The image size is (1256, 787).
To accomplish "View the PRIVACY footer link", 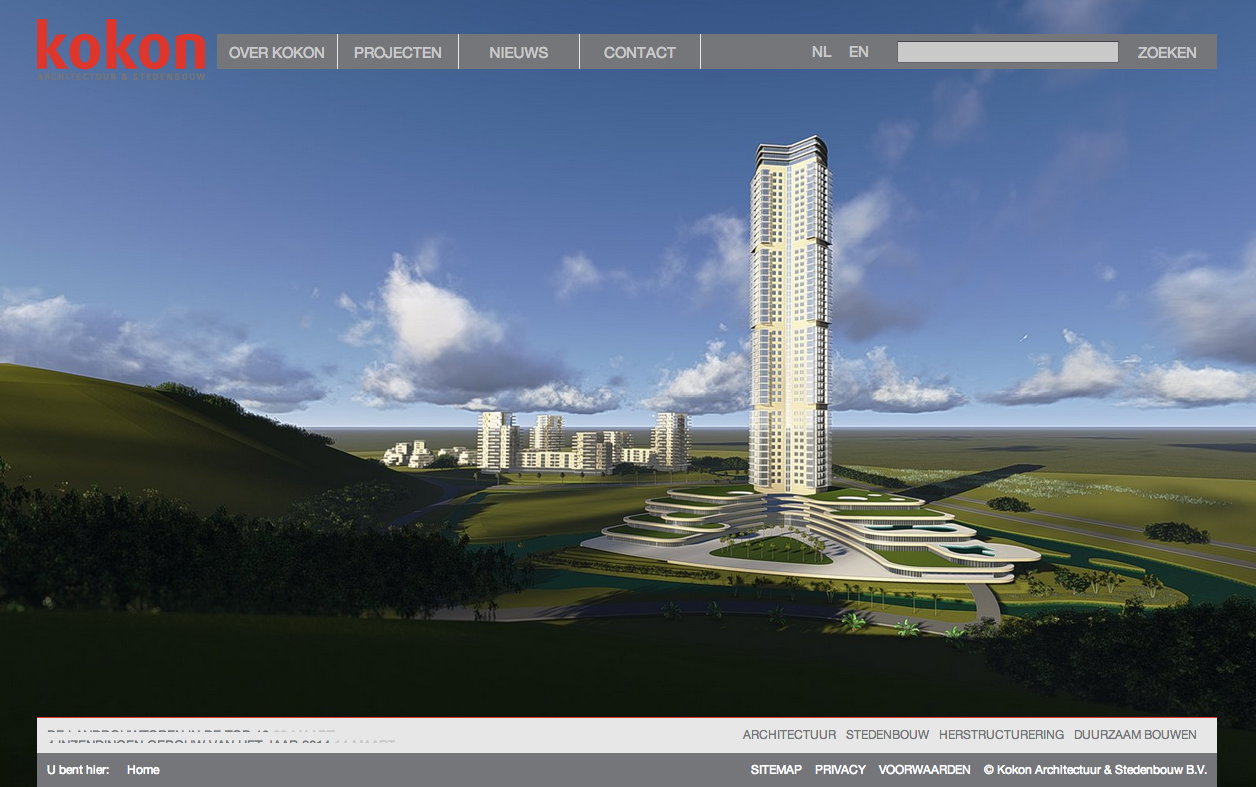I will (840, 770).
